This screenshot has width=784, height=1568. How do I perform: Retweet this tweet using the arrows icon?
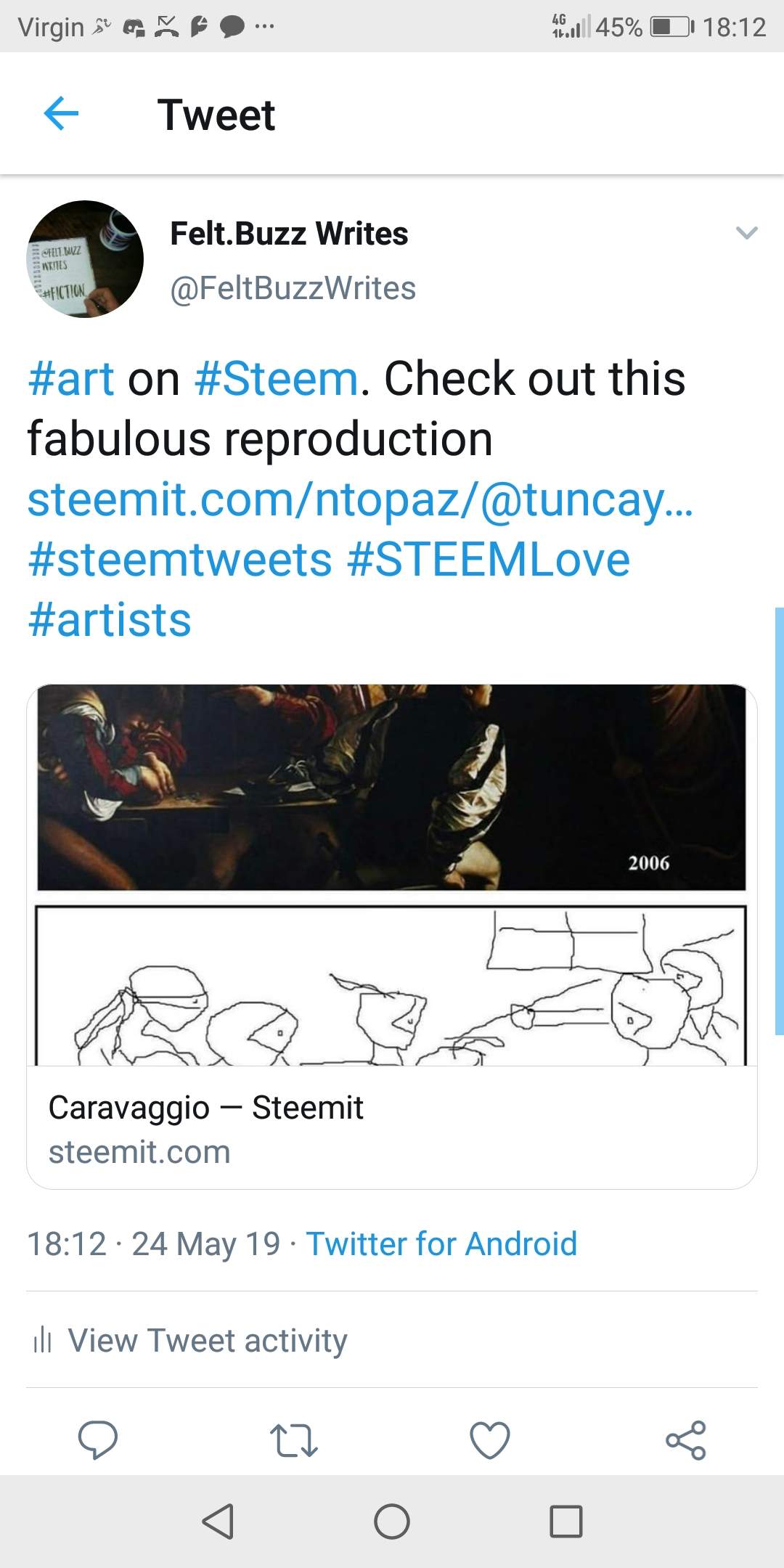click(293, 1440)
